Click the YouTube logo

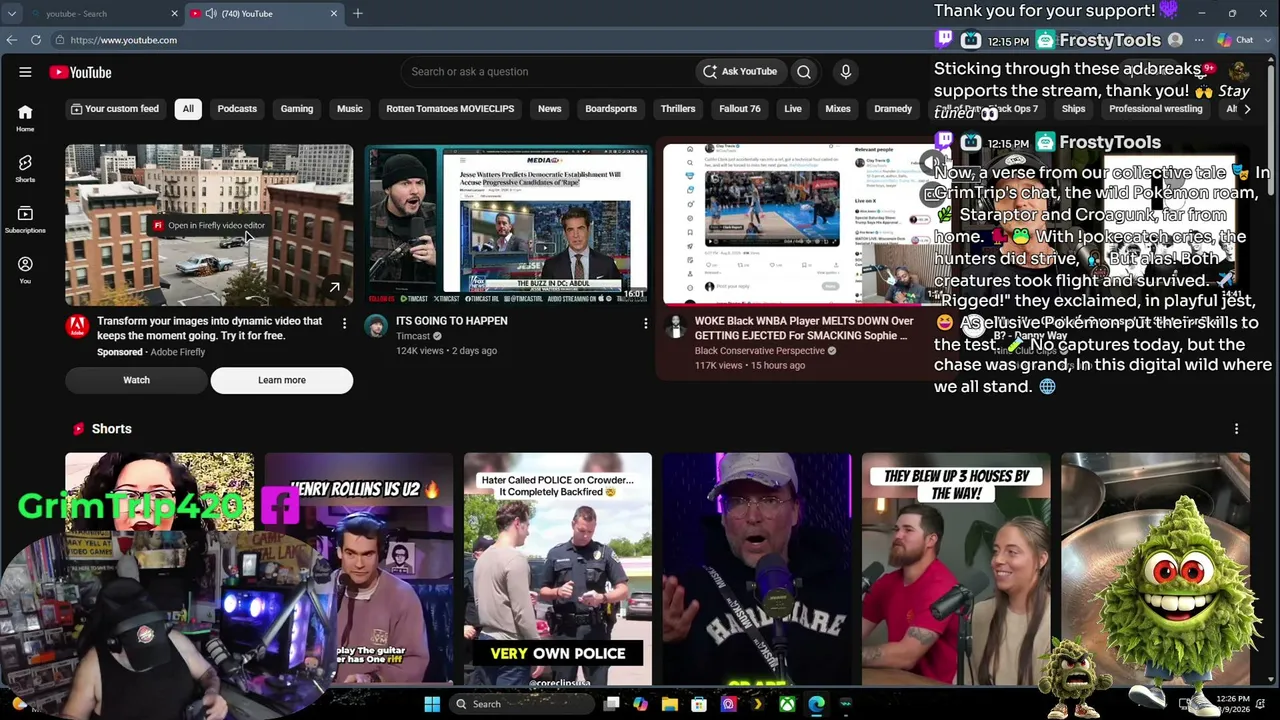pos(80,72)
